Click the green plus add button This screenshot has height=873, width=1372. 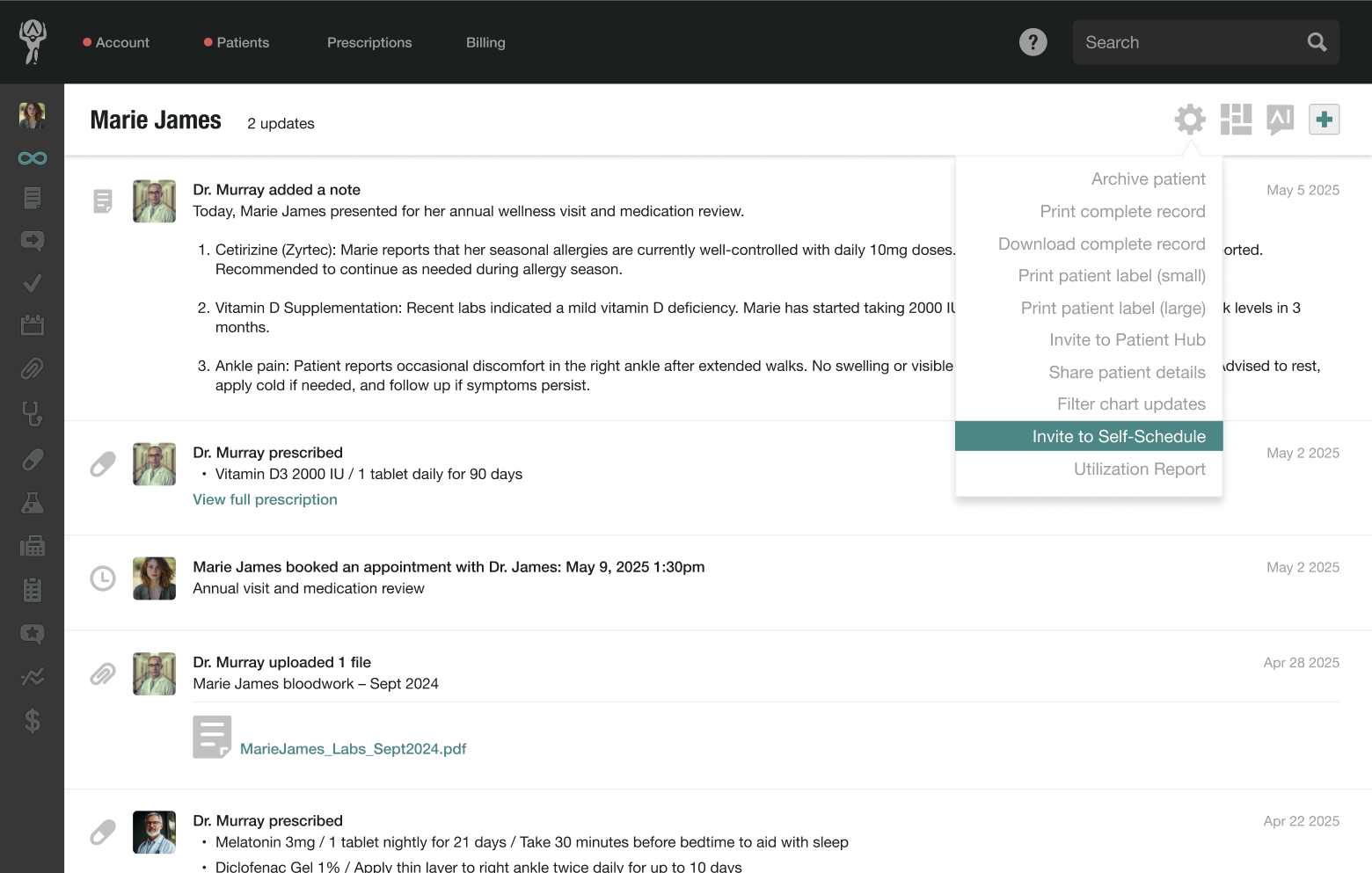1324,120
